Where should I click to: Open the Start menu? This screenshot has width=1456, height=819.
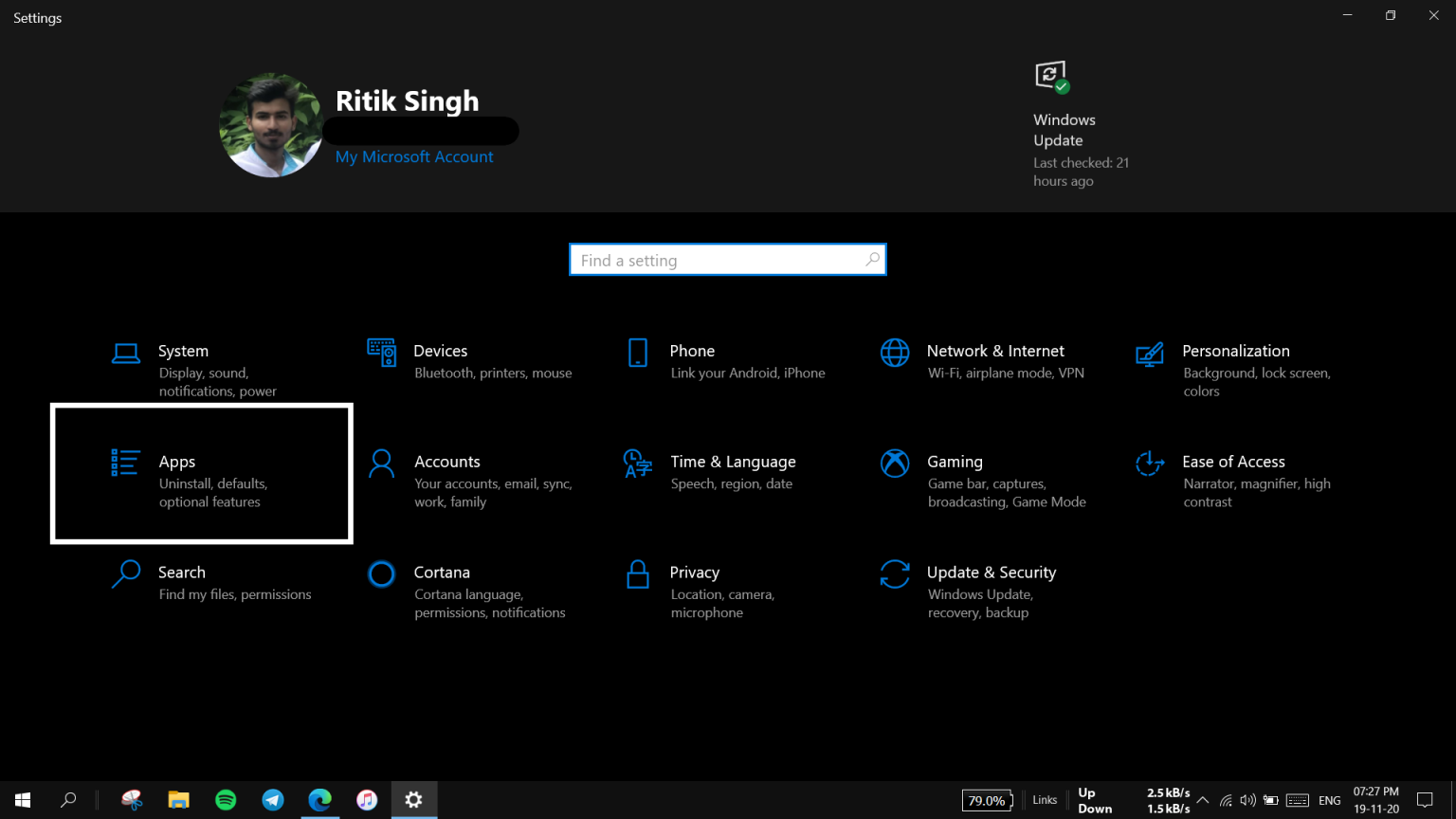pyautogui.click(x=22, y=800)
